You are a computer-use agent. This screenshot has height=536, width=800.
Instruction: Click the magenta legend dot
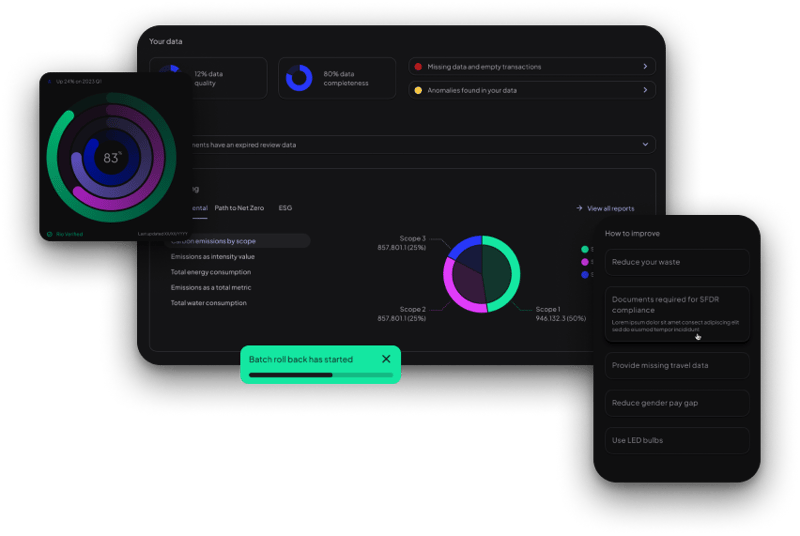click(585, 262)
